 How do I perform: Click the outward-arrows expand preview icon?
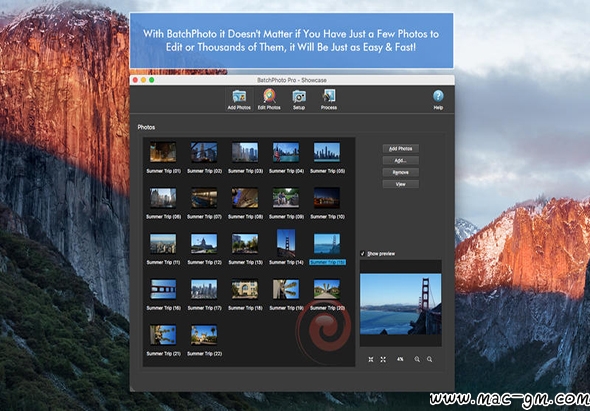point(383,359)
